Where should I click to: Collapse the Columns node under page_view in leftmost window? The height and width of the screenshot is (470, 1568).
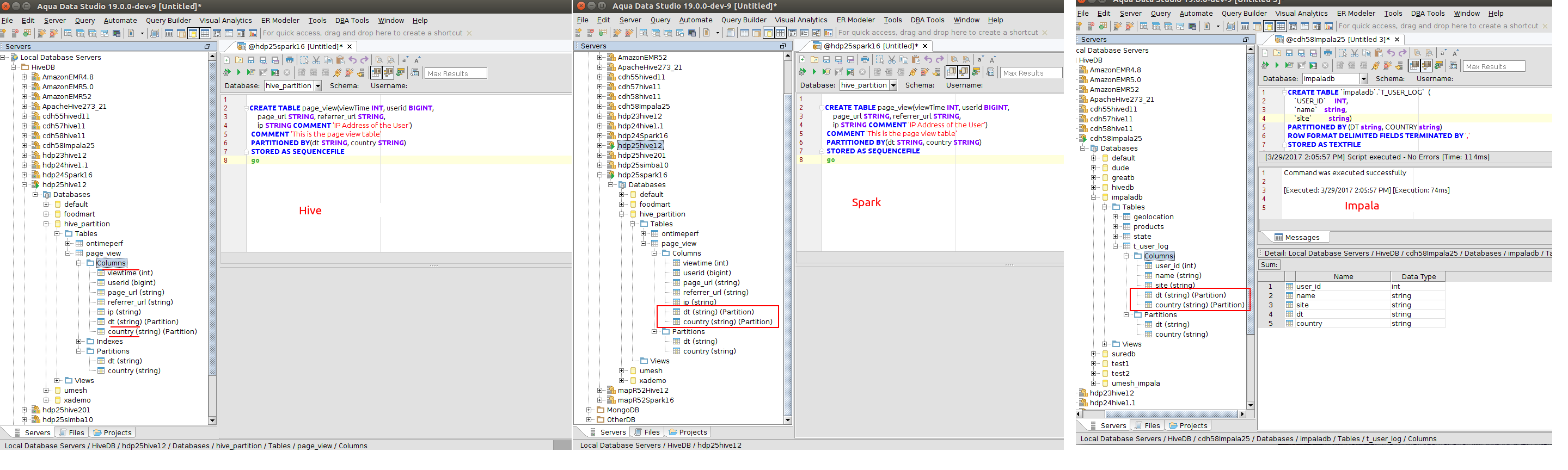[78, 263]
